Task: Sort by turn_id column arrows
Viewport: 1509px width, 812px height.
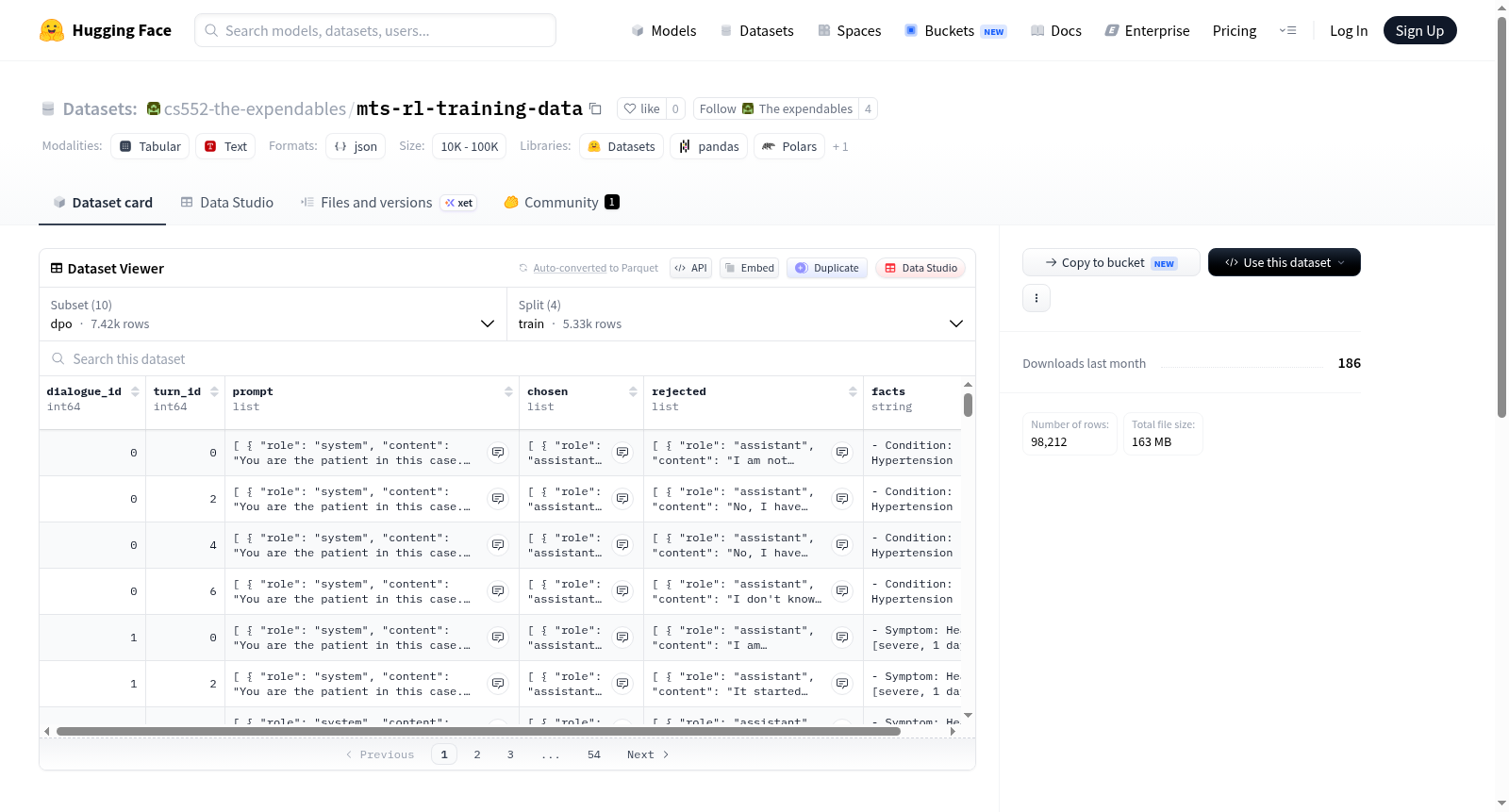Action: coord(214,391)
